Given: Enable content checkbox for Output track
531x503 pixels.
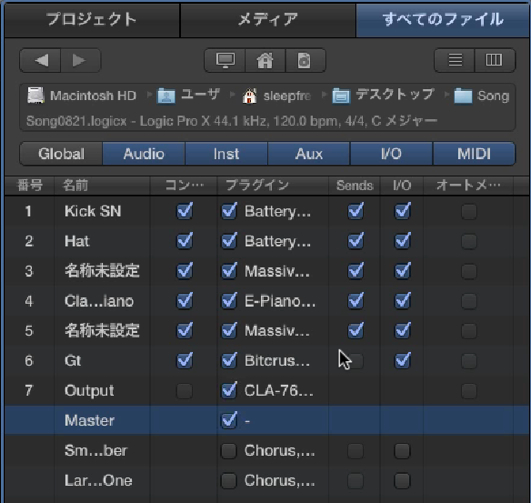Looking at the screenshot, I should coord(185,391).
